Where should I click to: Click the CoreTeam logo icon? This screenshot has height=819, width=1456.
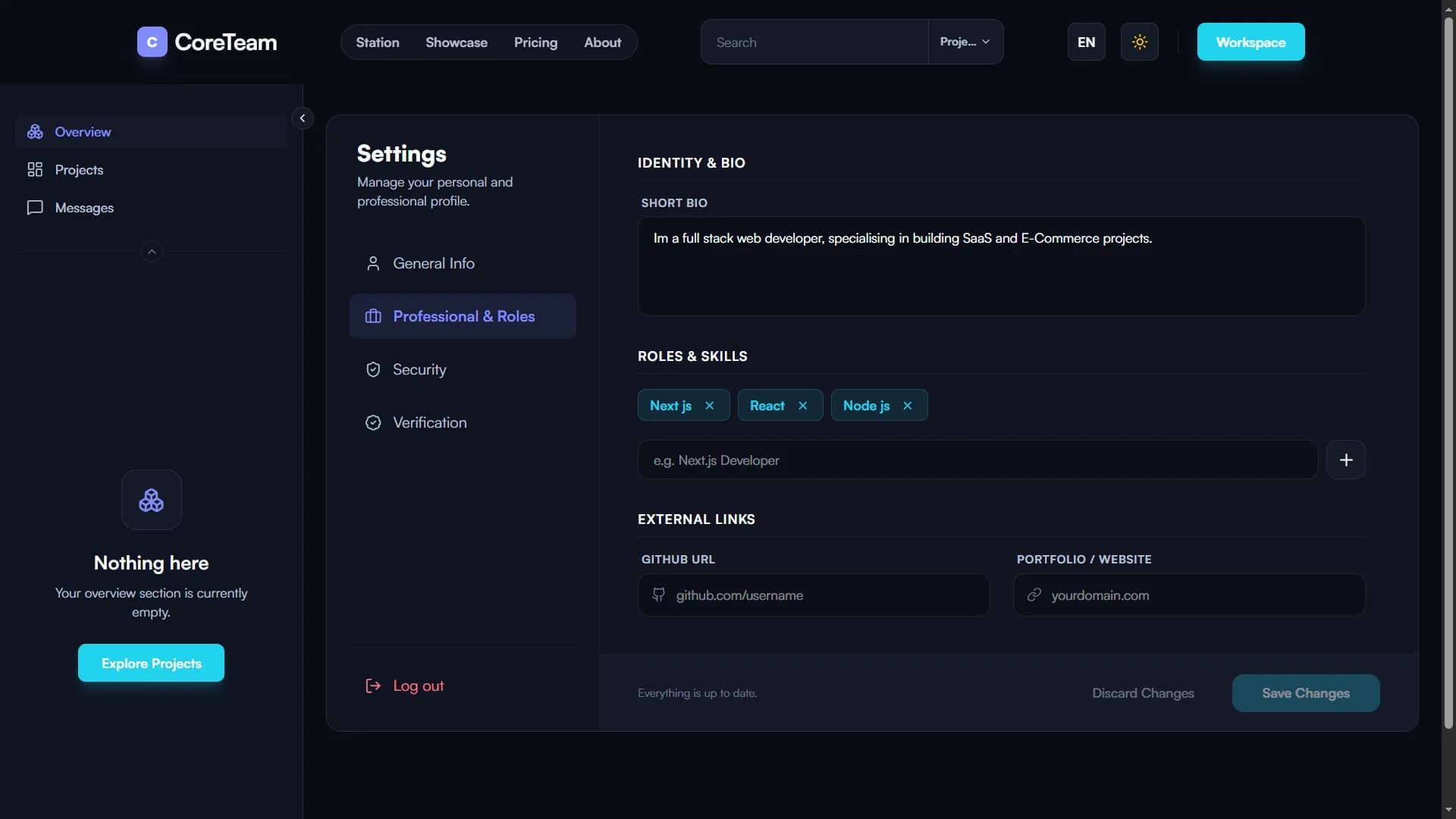[x=152, y=42]
